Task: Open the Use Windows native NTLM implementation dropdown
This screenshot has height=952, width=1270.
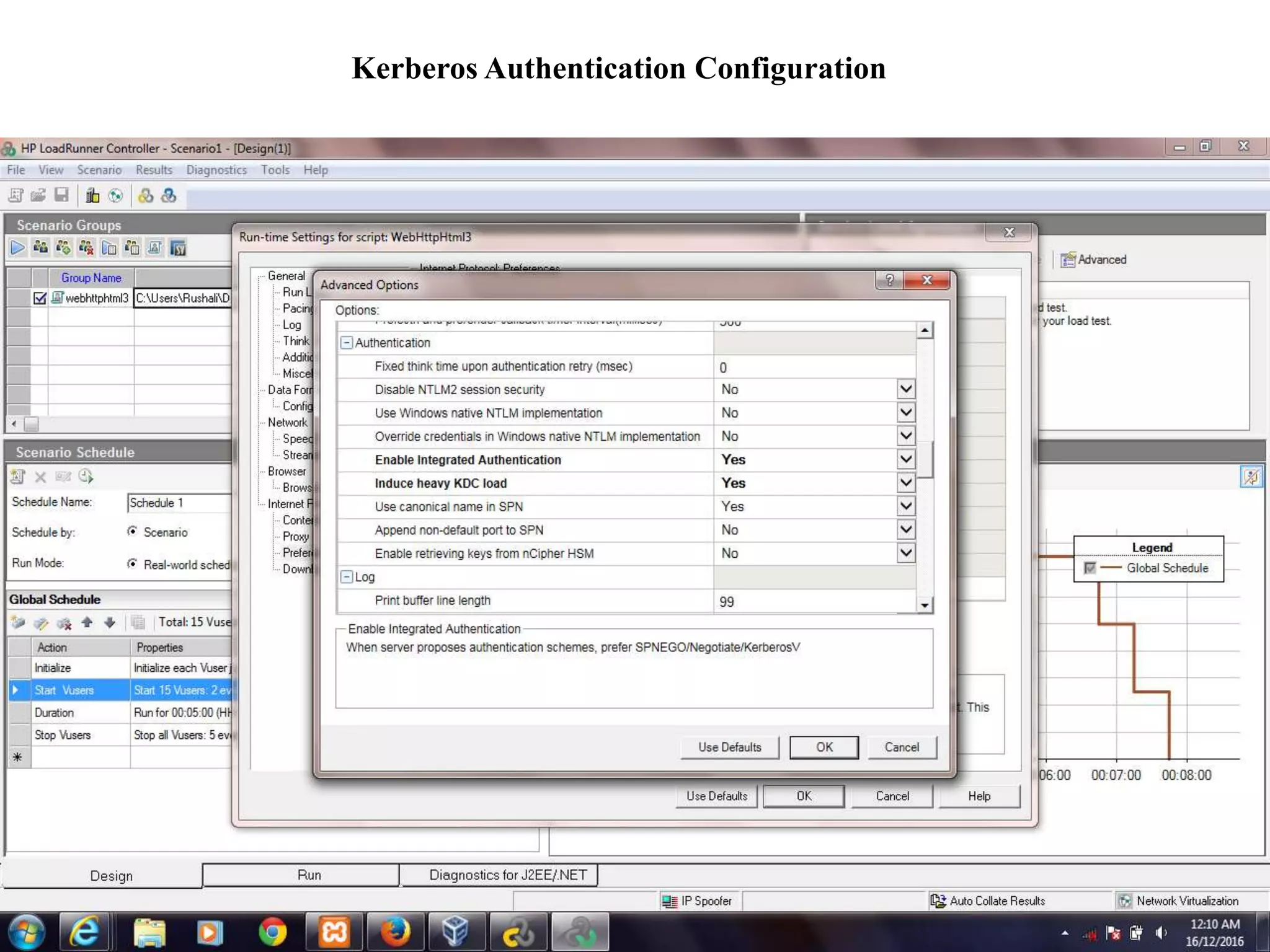Action: [906, 413]
